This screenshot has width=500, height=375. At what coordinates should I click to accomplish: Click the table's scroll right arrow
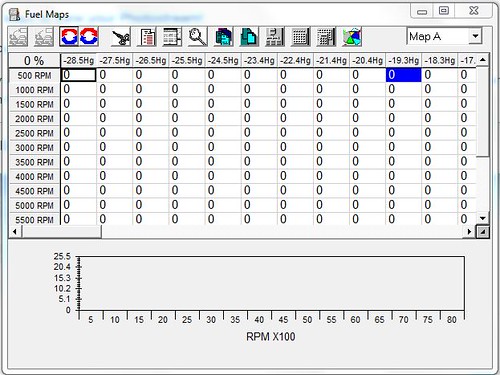(470, 231)
